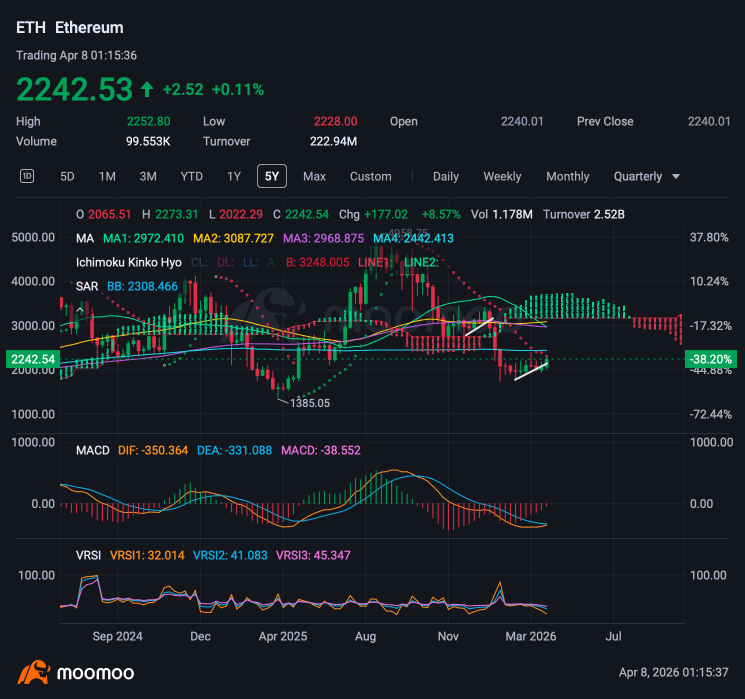
Task: Select the 1Y range
Action: [x=234, y=177]
